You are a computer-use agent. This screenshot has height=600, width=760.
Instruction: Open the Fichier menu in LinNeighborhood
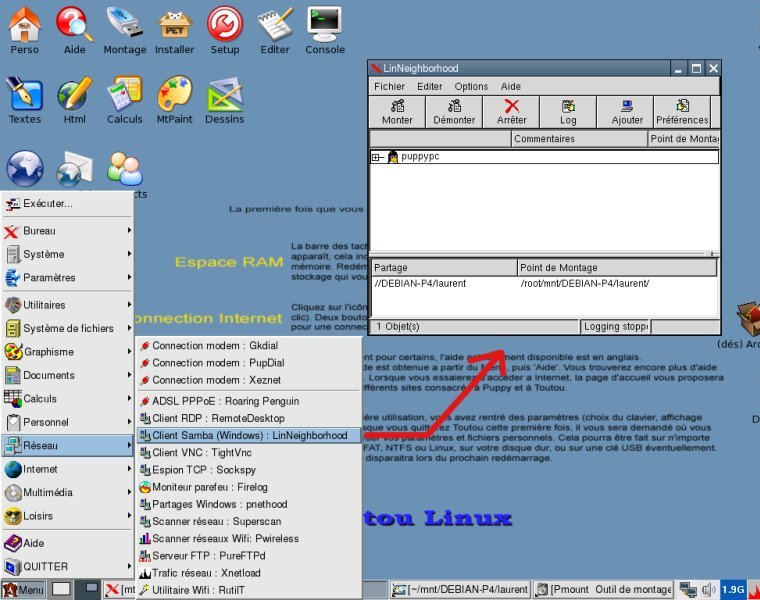click(389, 87)
